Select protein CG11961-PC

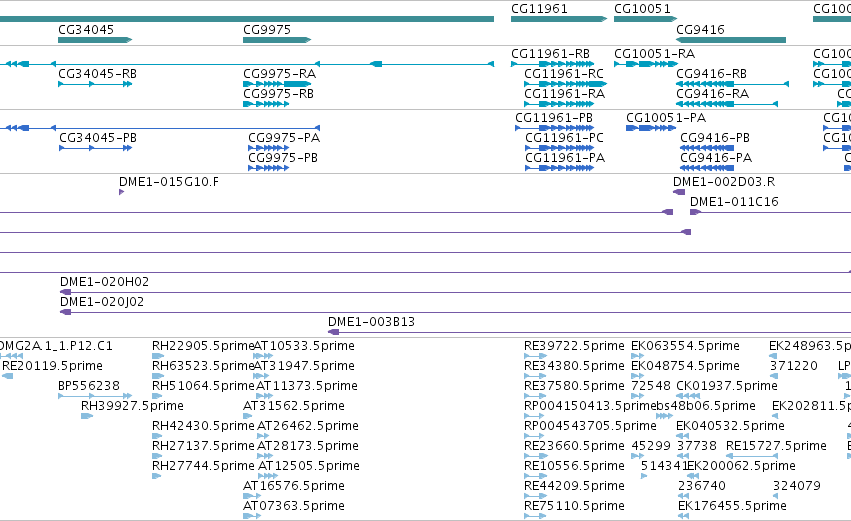(x=560, y=148)
